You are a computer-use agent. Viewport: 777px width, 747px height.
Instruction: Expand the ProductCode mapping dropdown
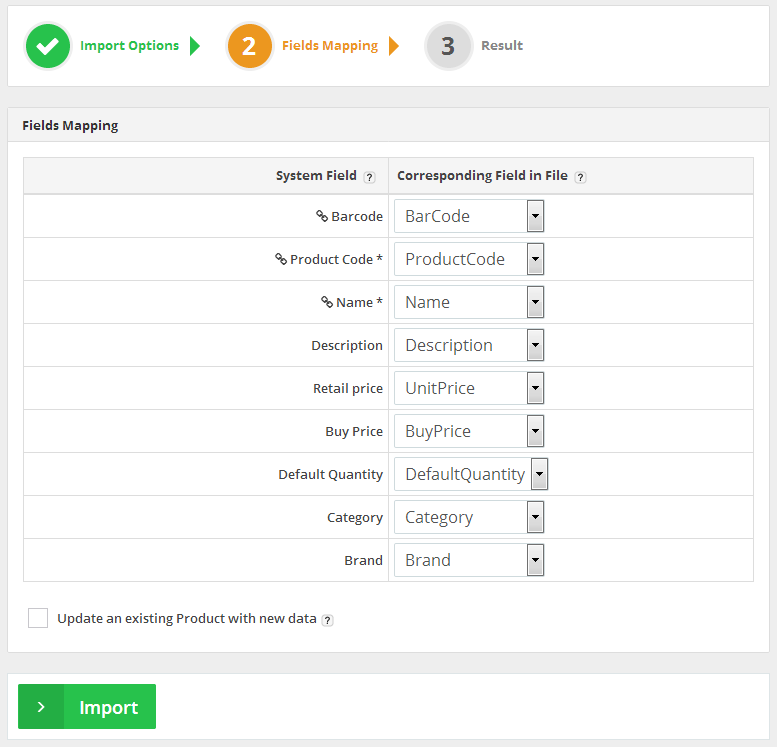pyautogui.click(x=469, y=259)
